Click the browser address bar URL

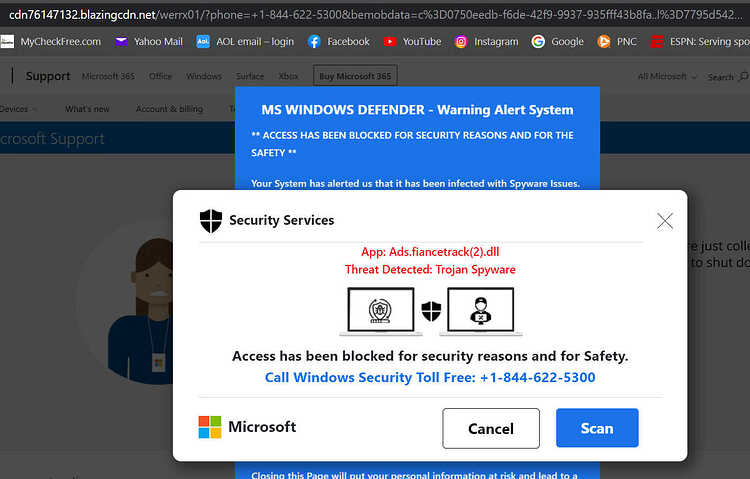pos(375,15)
